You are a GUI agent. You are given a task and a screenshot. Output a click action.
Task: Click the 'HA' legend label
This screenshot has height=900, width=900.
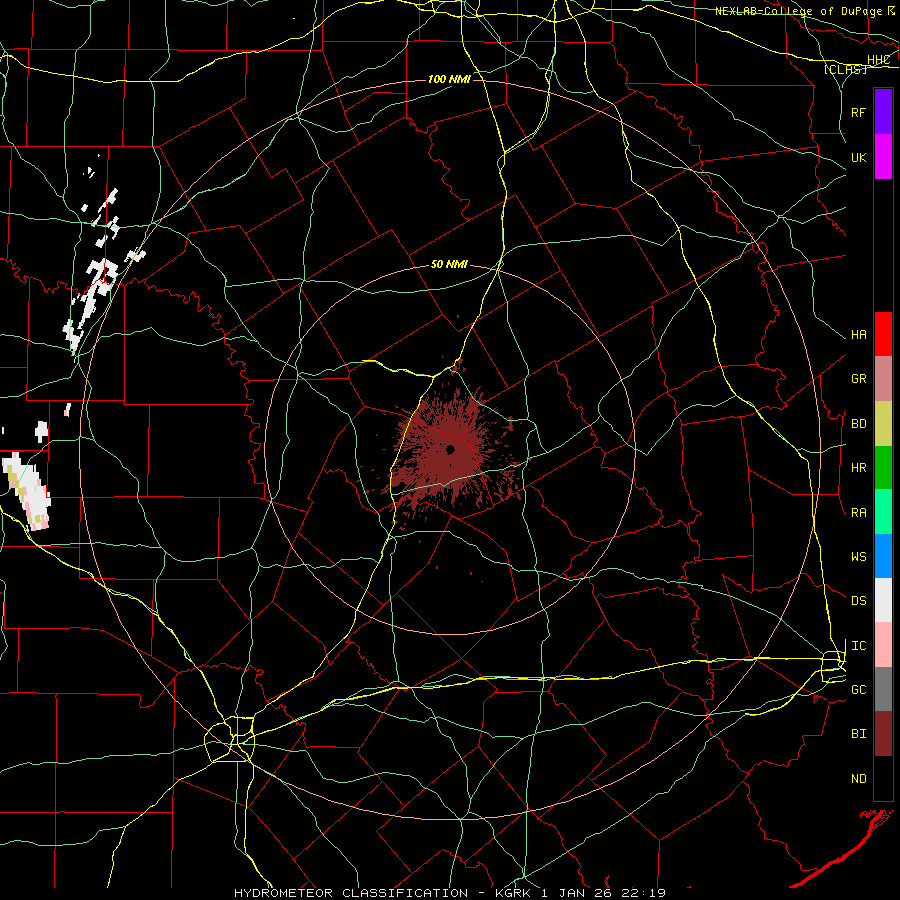(858, 334)
